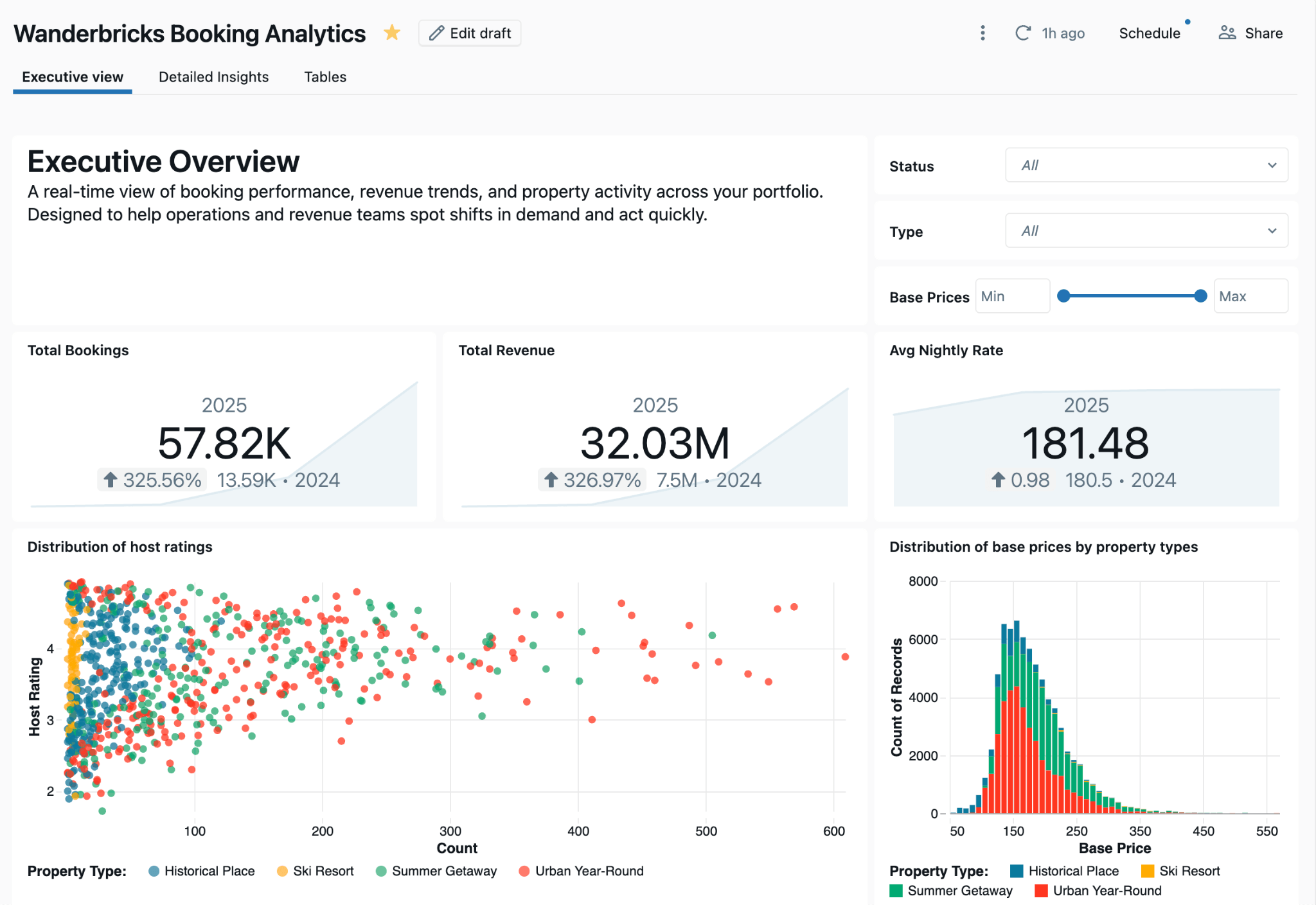
Task: Click the Schedule button
Action: (1150, 33)
